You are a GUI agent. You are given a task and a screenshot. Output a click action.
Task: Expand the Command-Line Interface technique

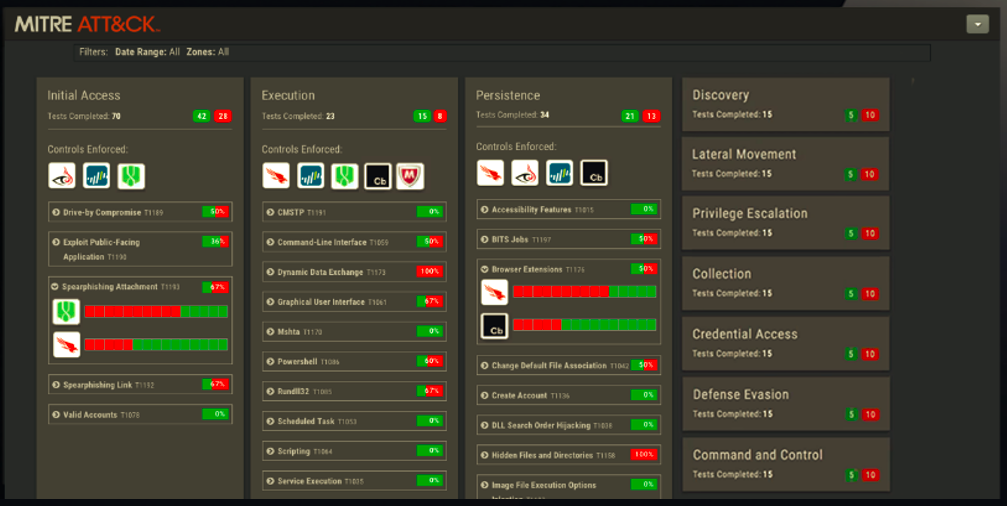coord(355,242)
